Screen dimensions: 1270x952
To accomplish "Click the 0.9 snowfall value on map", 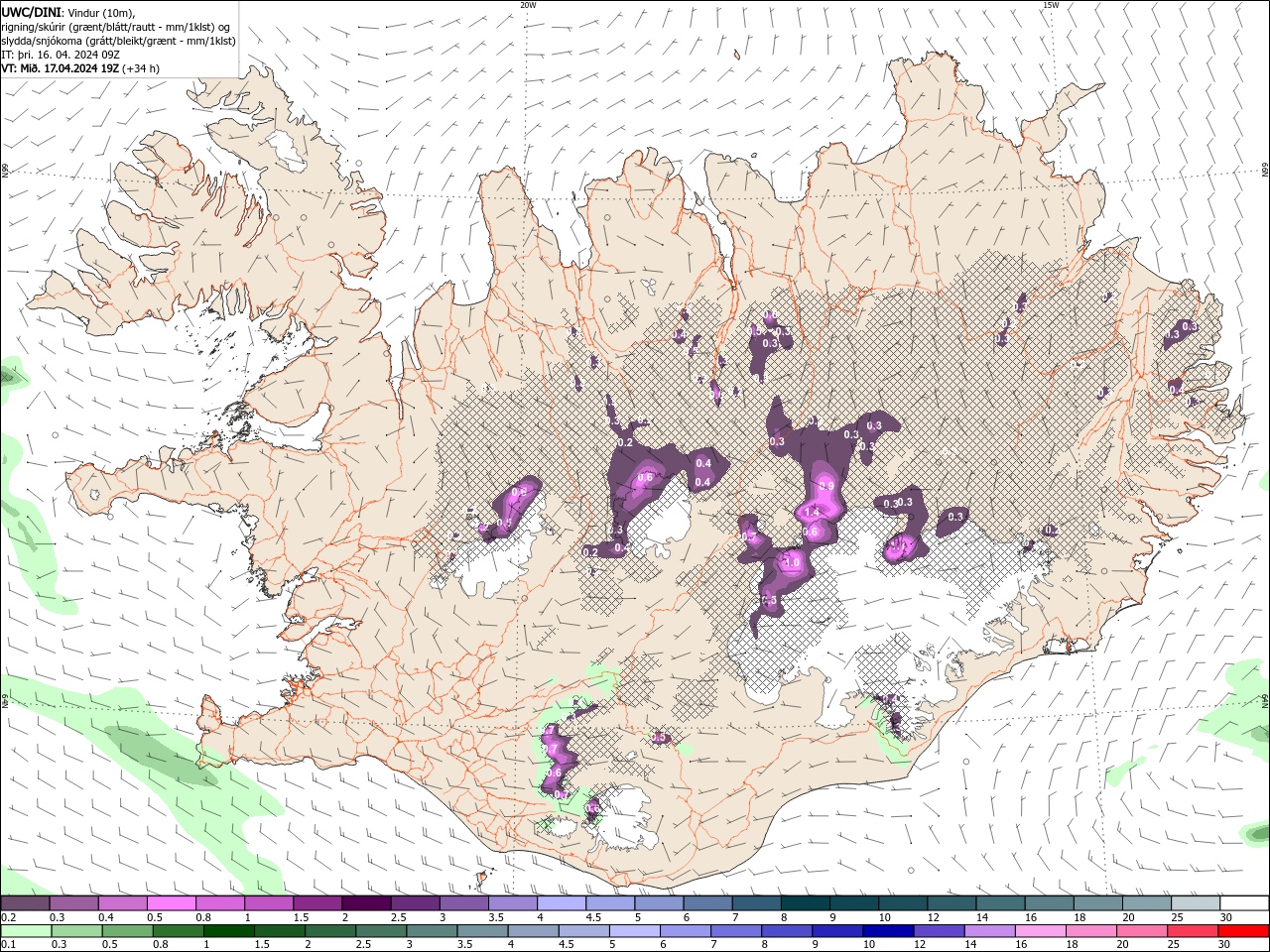I will click(825, 486).
